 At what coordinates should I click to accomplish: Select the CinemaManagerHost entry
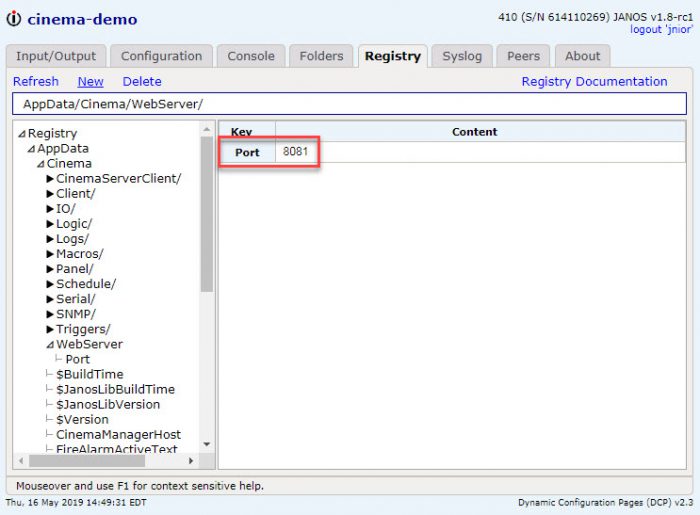tap(118, 435)
